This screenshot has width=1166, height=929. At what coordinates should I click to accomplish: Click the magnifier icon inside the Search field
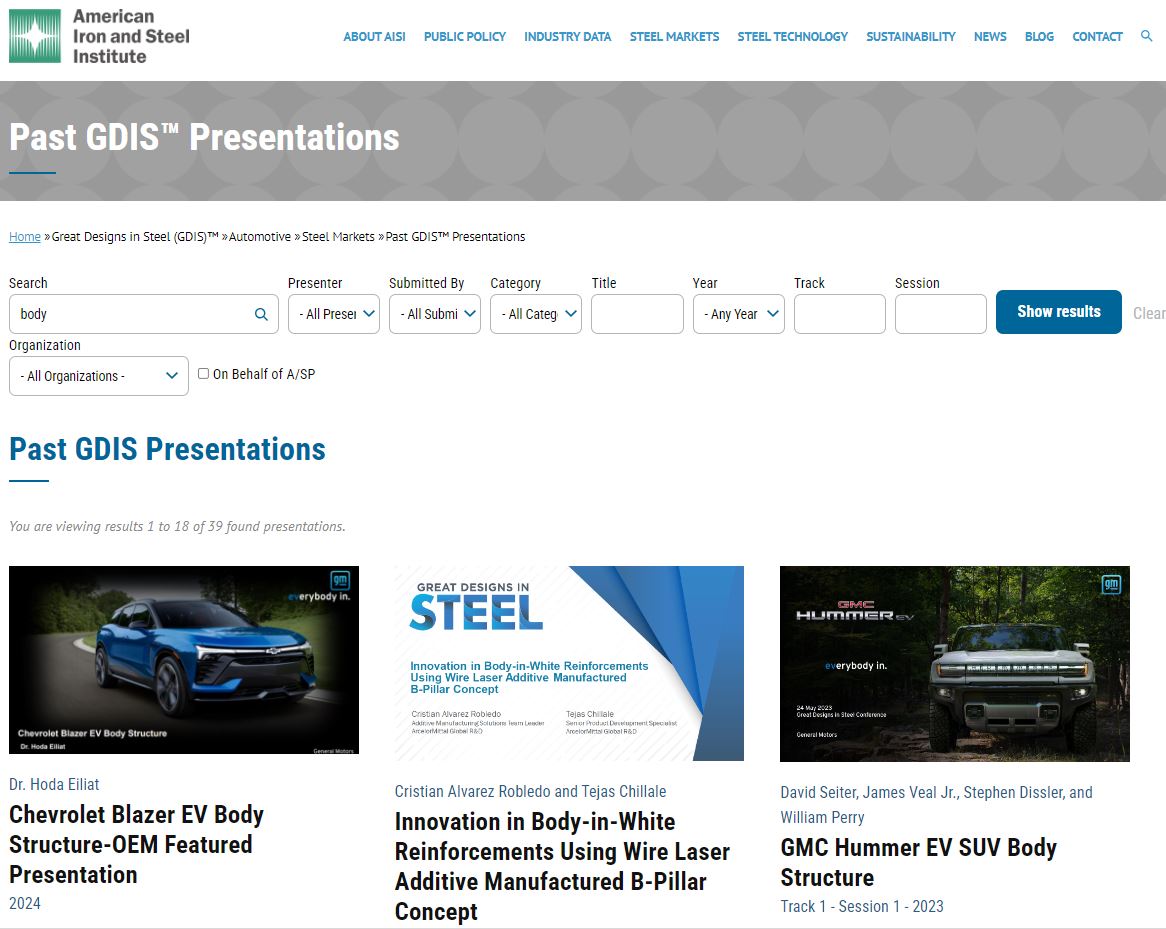point(261,314)
